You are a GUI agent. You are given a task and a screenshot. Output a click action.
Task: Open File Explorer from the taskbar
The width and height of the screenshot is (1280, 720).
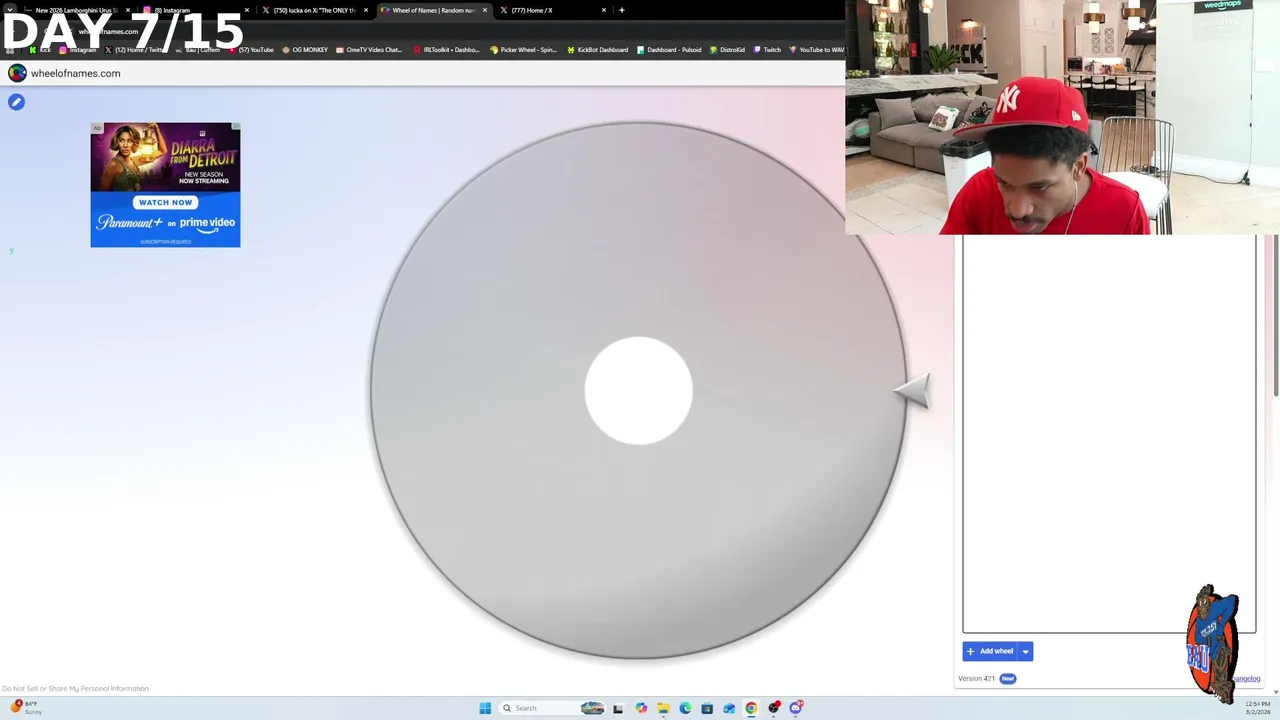pyautogui.click(x=663, y=708)
